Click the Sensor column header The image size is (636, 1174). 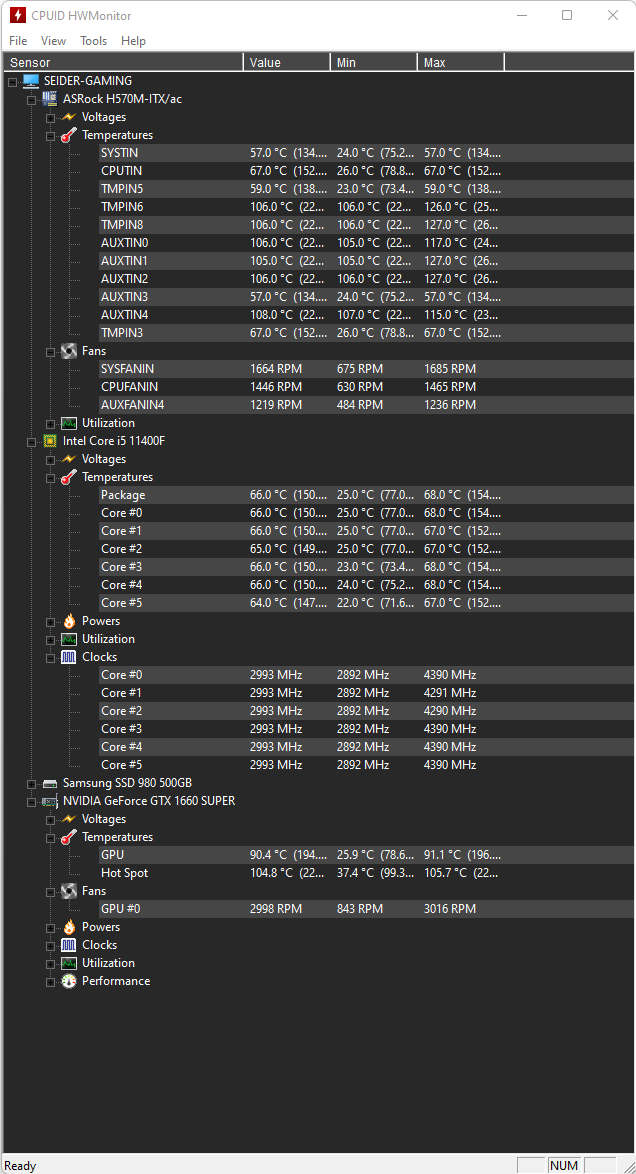(124, 62)
